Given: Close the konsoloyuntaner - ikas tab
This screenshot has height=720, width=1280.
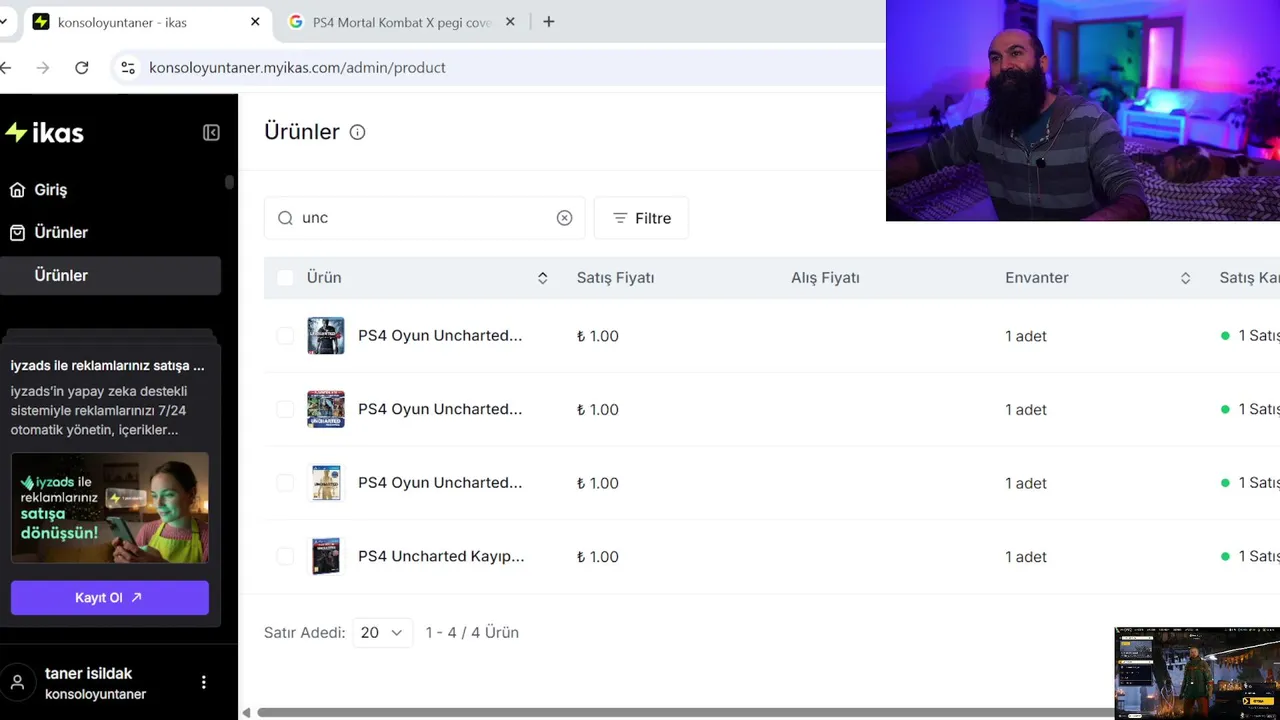Looking at the screenshot, I should coord(255,22).
